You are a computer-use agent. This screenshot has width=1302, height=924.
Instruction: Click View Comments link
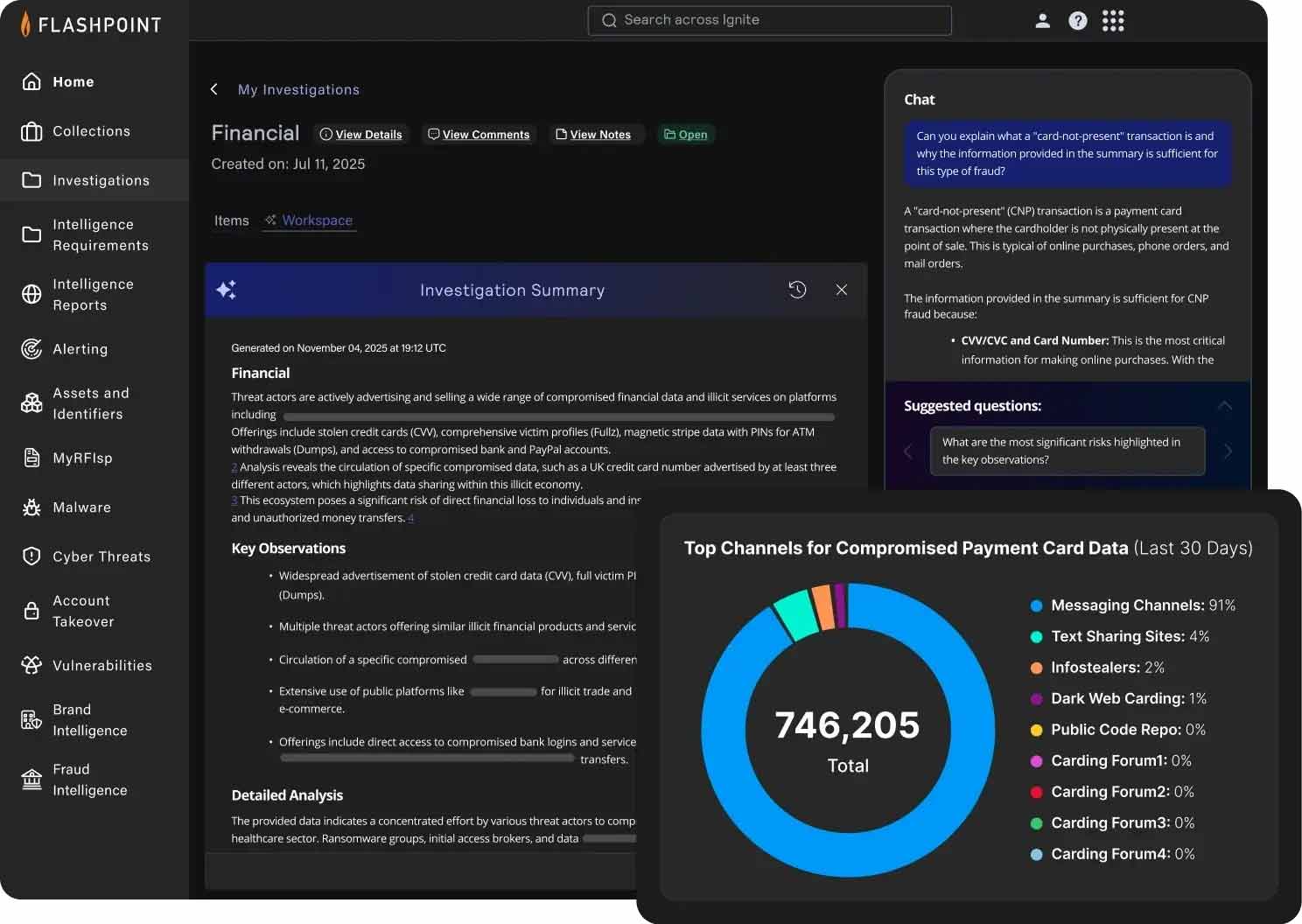pos(479,134)
